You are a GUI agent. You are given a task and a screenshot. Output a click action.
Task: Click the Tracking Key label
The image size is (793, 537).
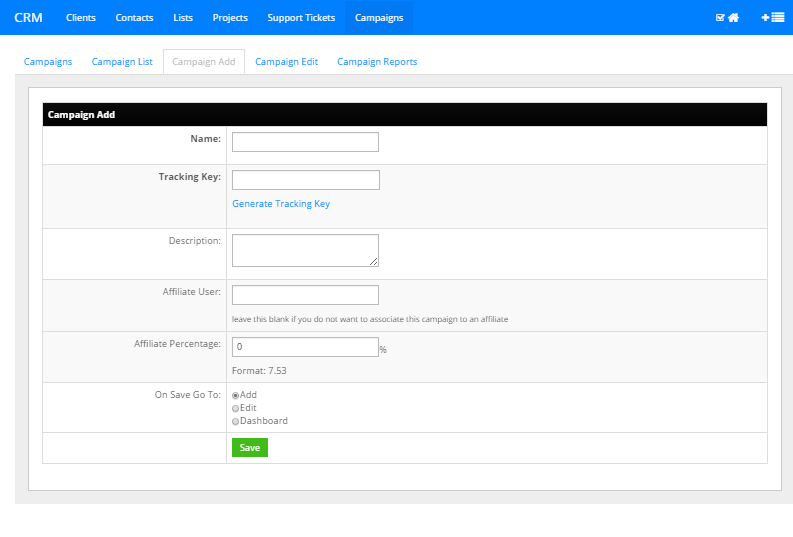coord(190,177)
